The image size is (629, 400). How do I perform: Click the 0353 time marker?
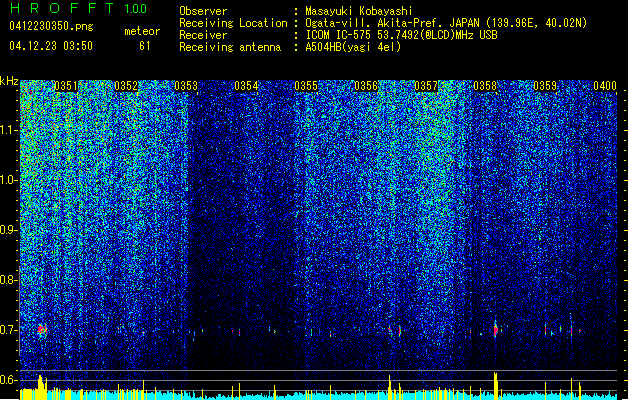pos(186,86)
